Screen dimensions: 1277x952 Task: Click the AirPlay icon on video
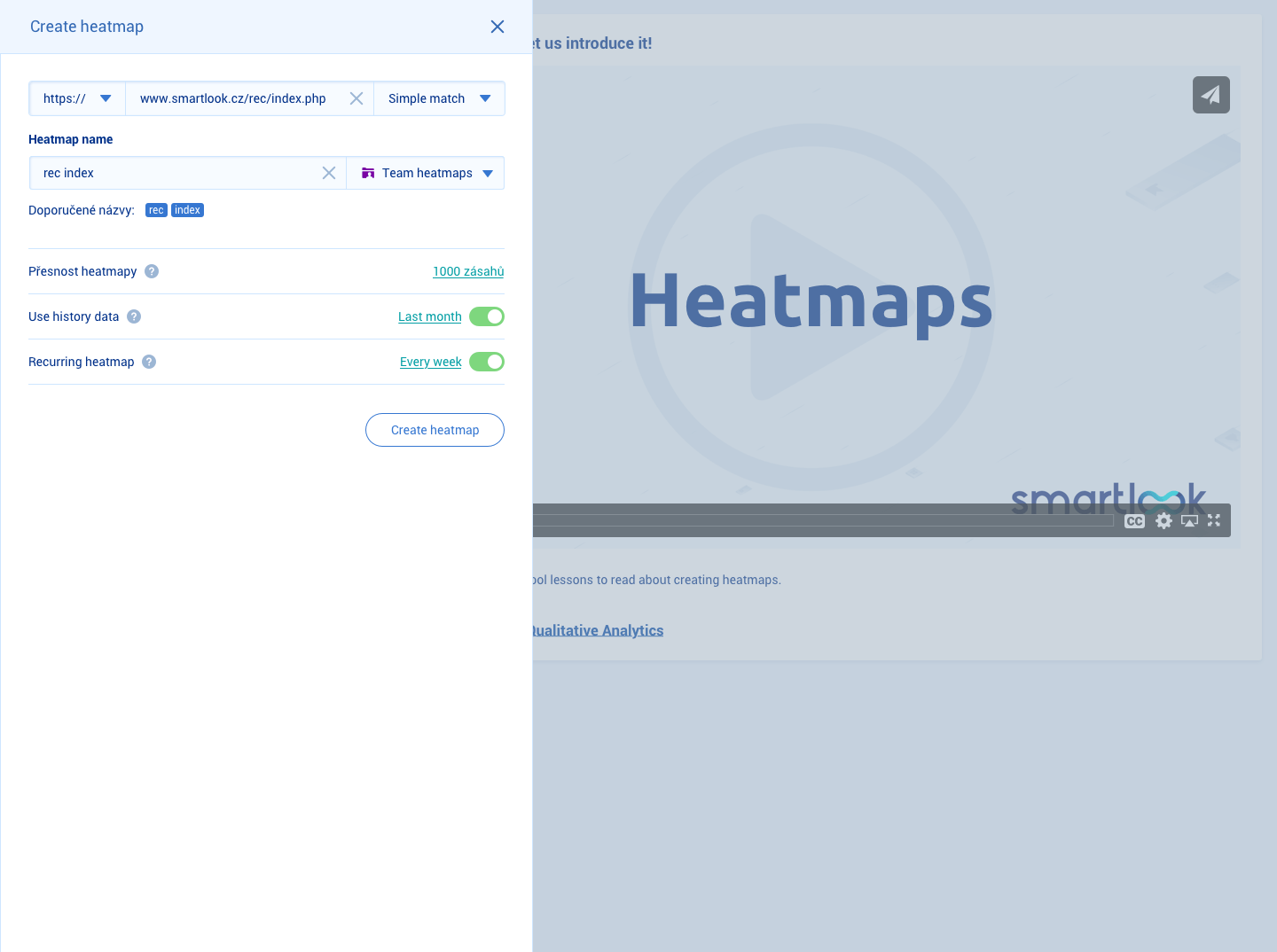(x=1190, y=521)
